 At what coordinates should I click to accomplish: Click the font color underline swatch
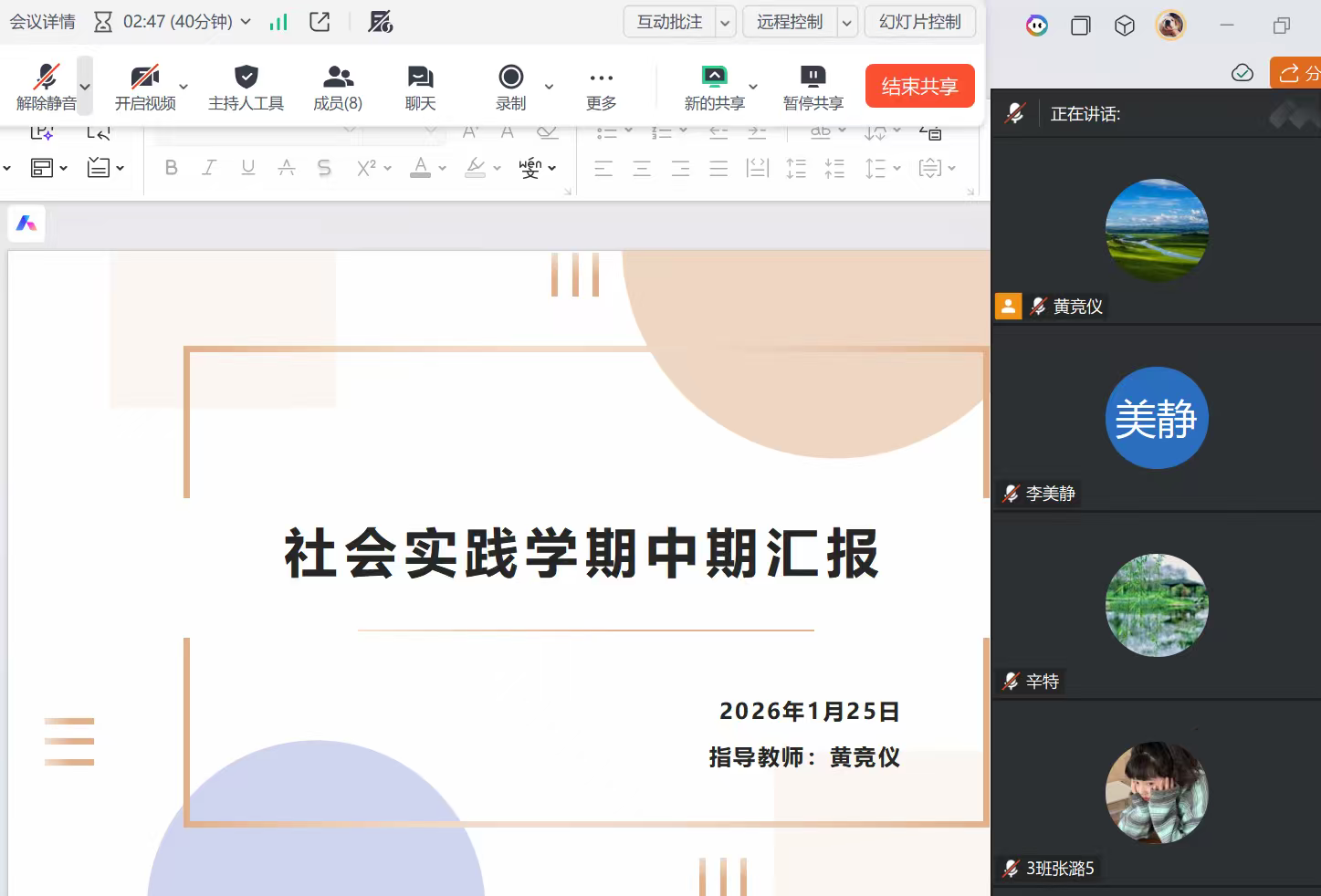(x=420, y=169)
